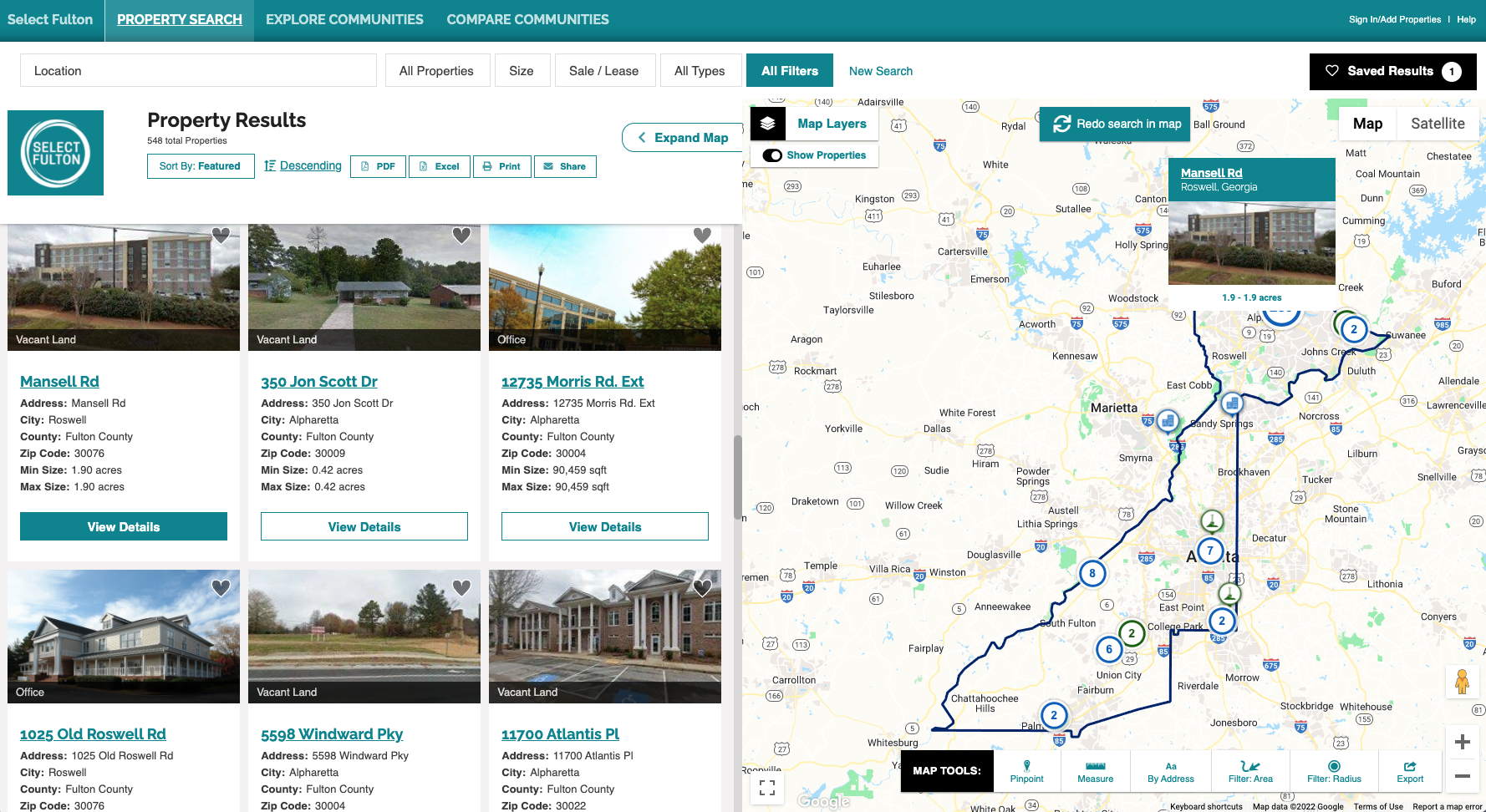Image resolution: width=1486 pixels, height=812 pixels.
Task: Favorite the 12735 Morris Rd. Ext heart
Action: pyautogui.click(x=702, y=236)
